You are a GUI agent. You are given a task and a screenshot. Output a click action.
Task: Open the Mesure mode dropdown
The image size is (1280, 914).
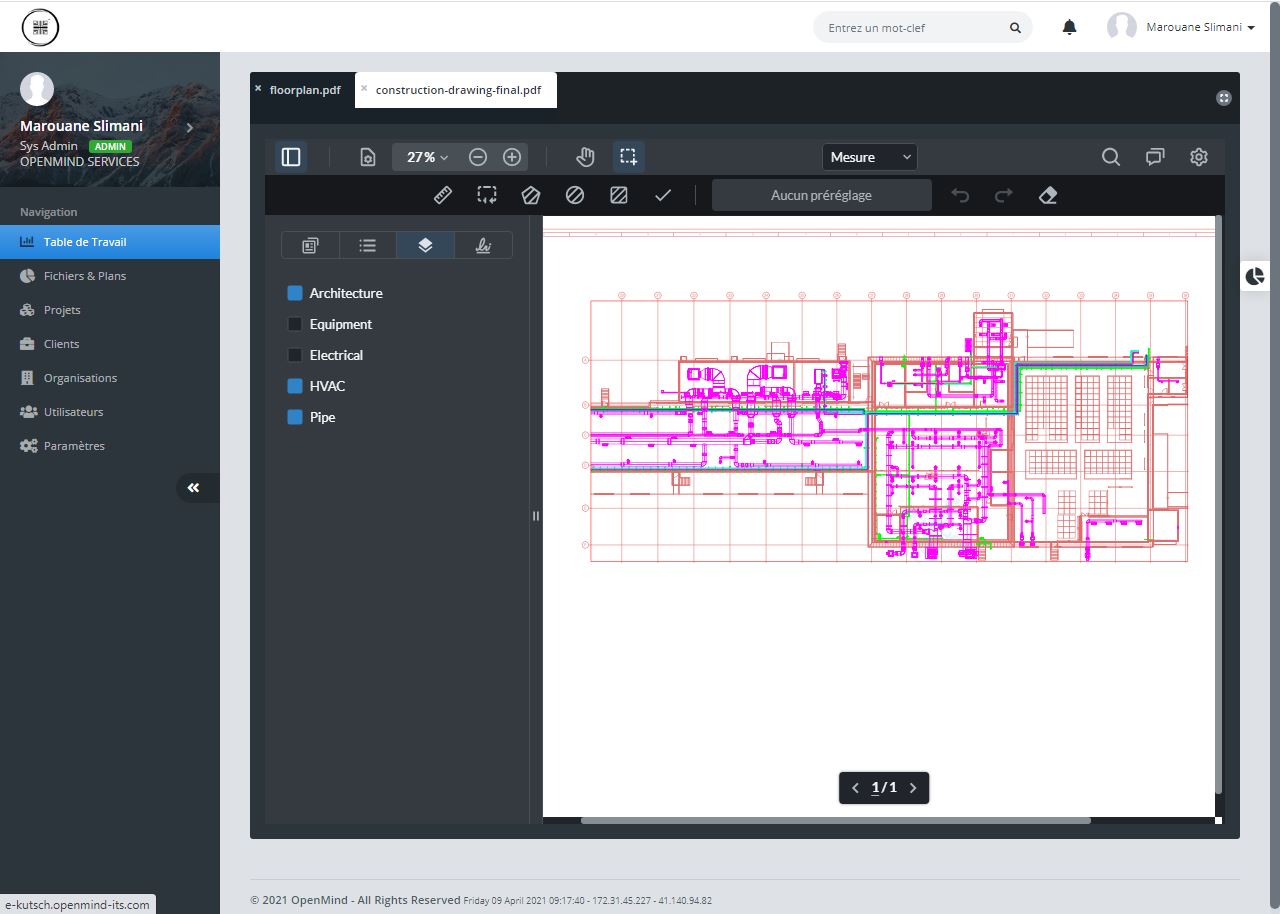869,157
